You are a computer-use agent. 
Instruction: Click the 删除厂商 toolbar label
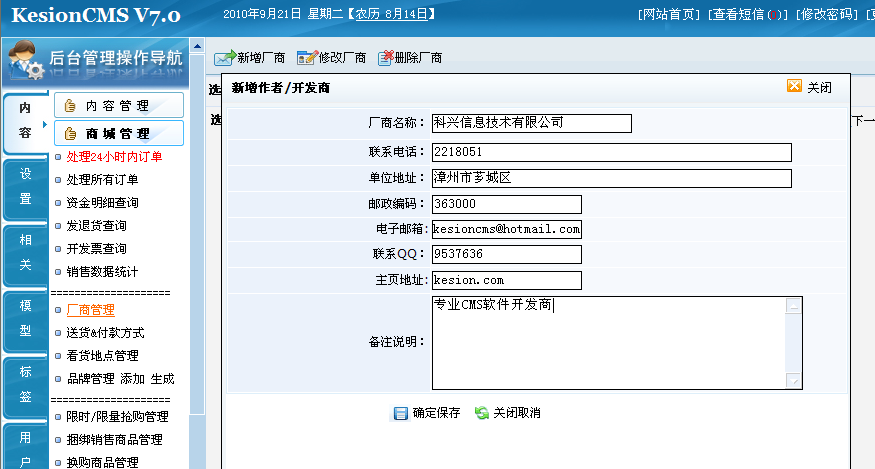click(x=419, y=58)
